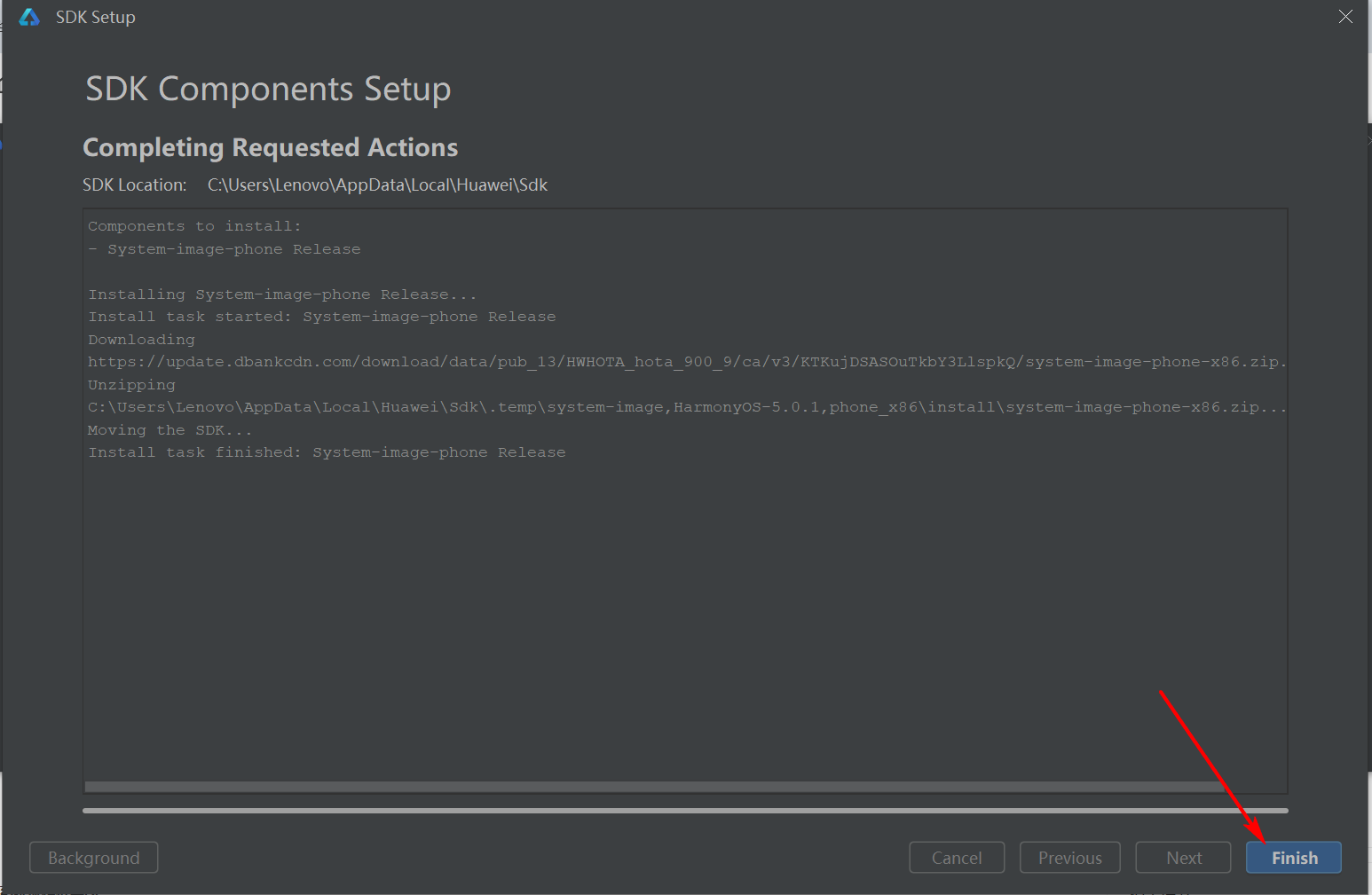Image resolution: width=1372 pixels, height=895 pixels.
Task: Close the SDK Setup window
Action: pyautogui.click(x=1345, y=17)
